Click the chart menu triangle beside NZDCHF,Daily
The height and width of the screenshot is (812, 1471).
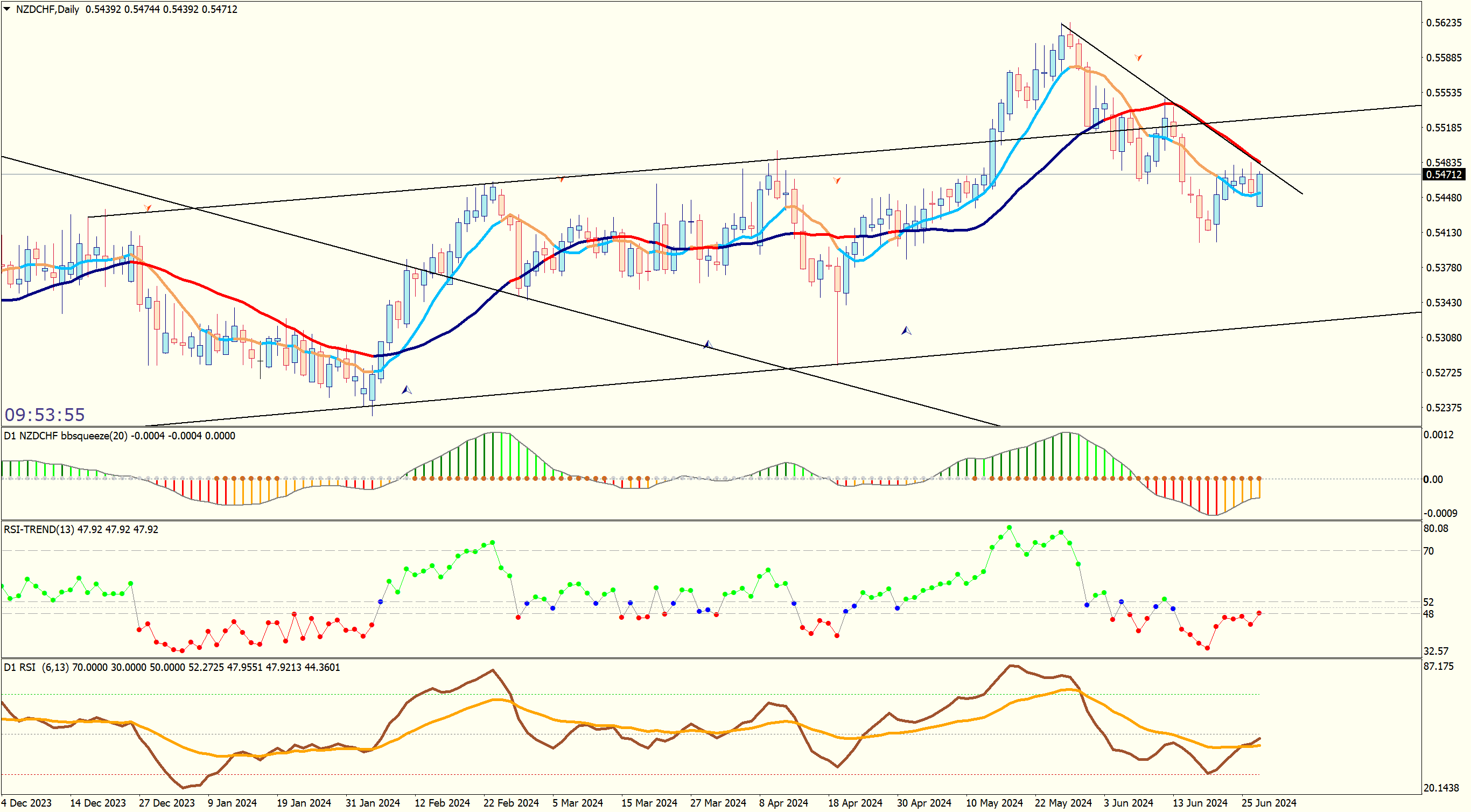pos(7,9)
